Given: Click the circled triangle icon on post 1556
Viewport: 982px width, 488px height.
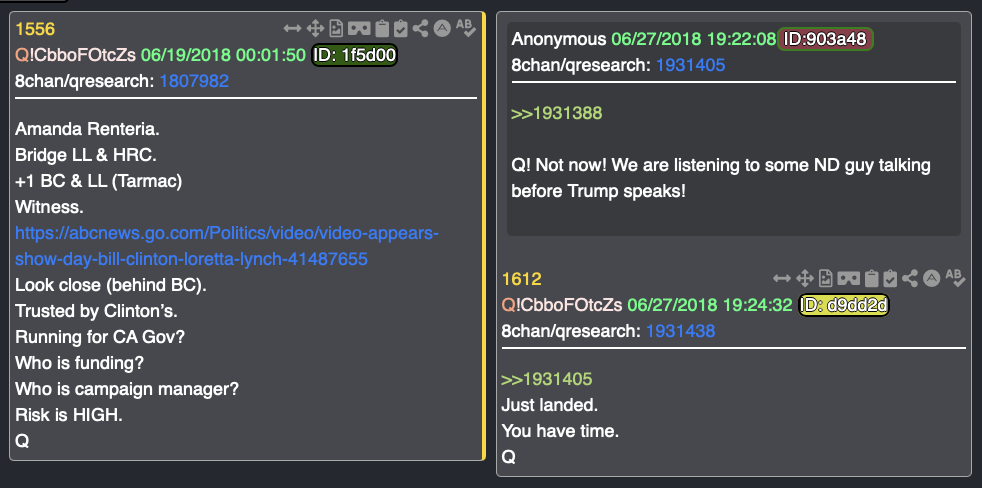Looking at the screenshot, I should [442, 28].
